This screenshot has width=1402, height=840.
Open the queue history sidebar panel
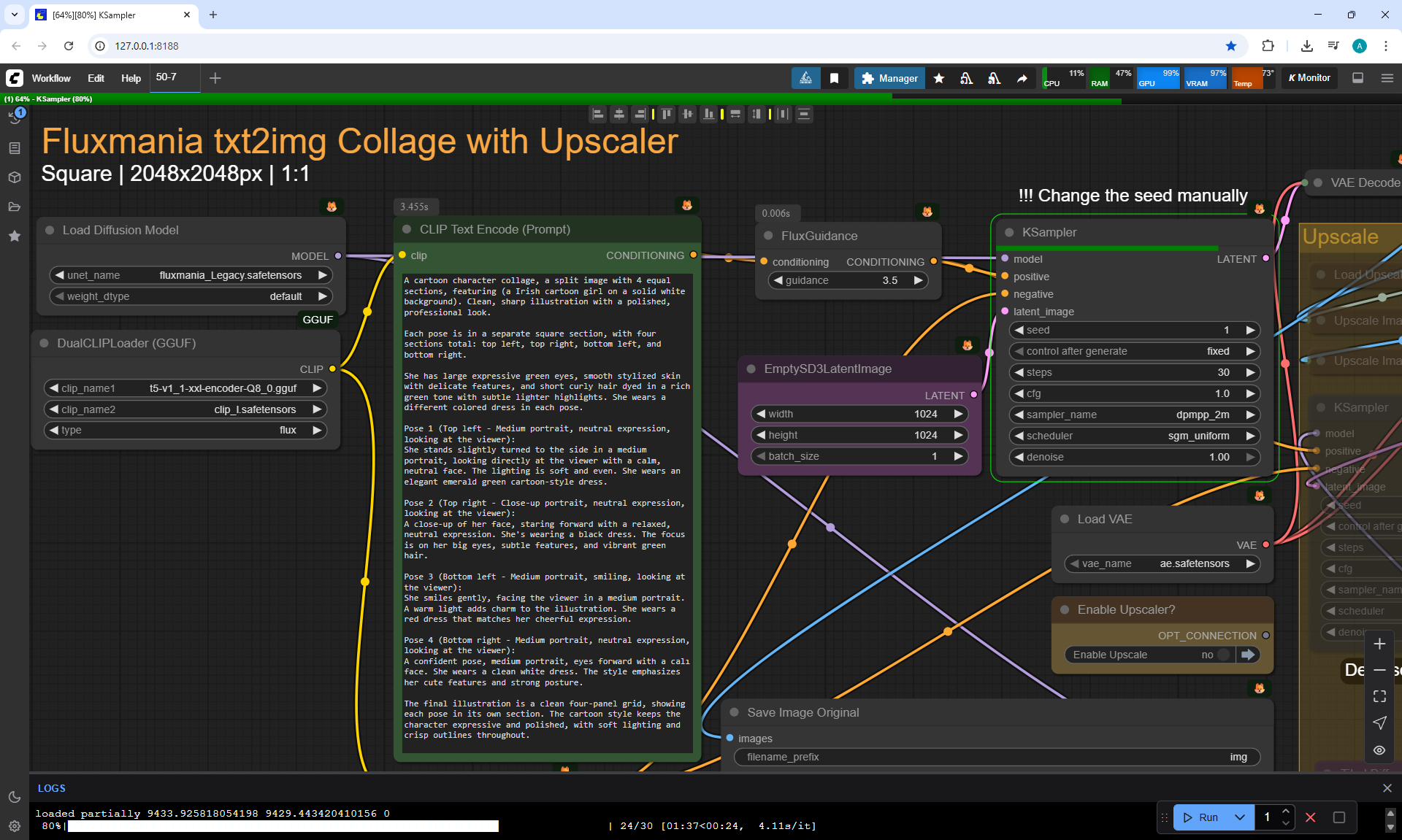(15, 117)
